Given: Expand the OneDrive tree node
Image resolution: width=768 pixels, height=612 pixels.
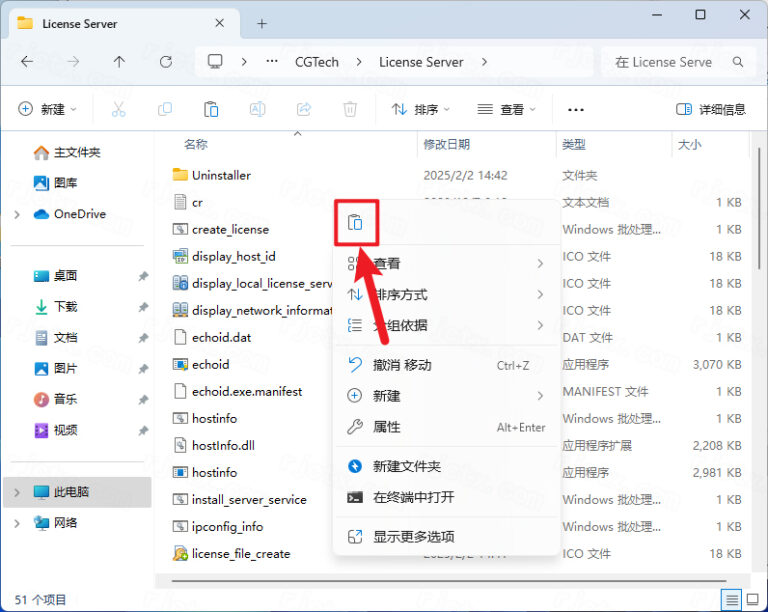Looking at the screenshot, I should point(17,214).
